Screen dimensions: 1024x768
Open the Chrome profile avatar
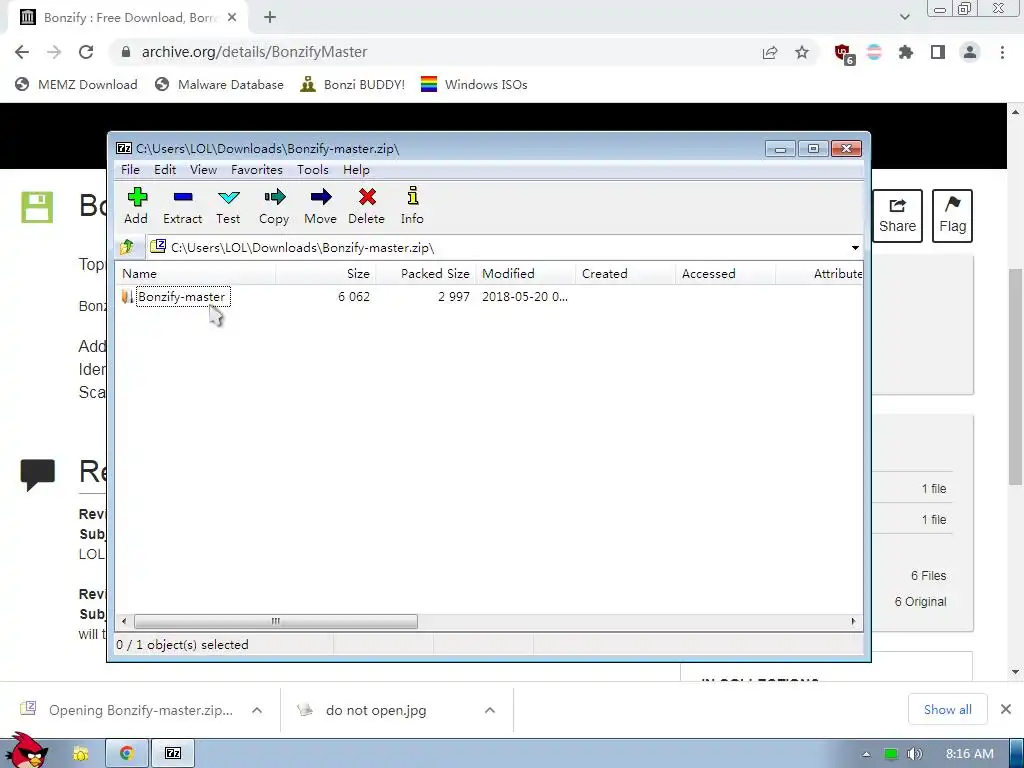(970, 52)
